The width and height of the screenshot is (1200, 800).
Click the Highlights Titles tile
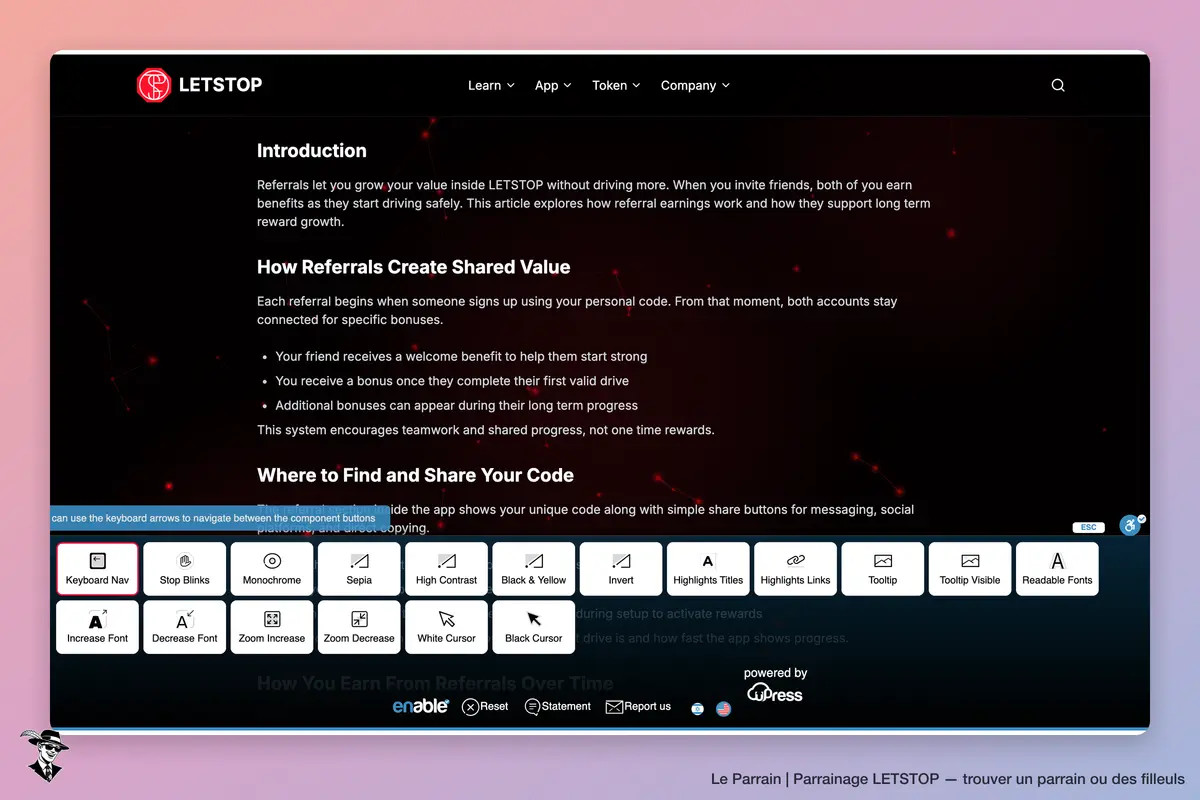[x=708, y=569]
